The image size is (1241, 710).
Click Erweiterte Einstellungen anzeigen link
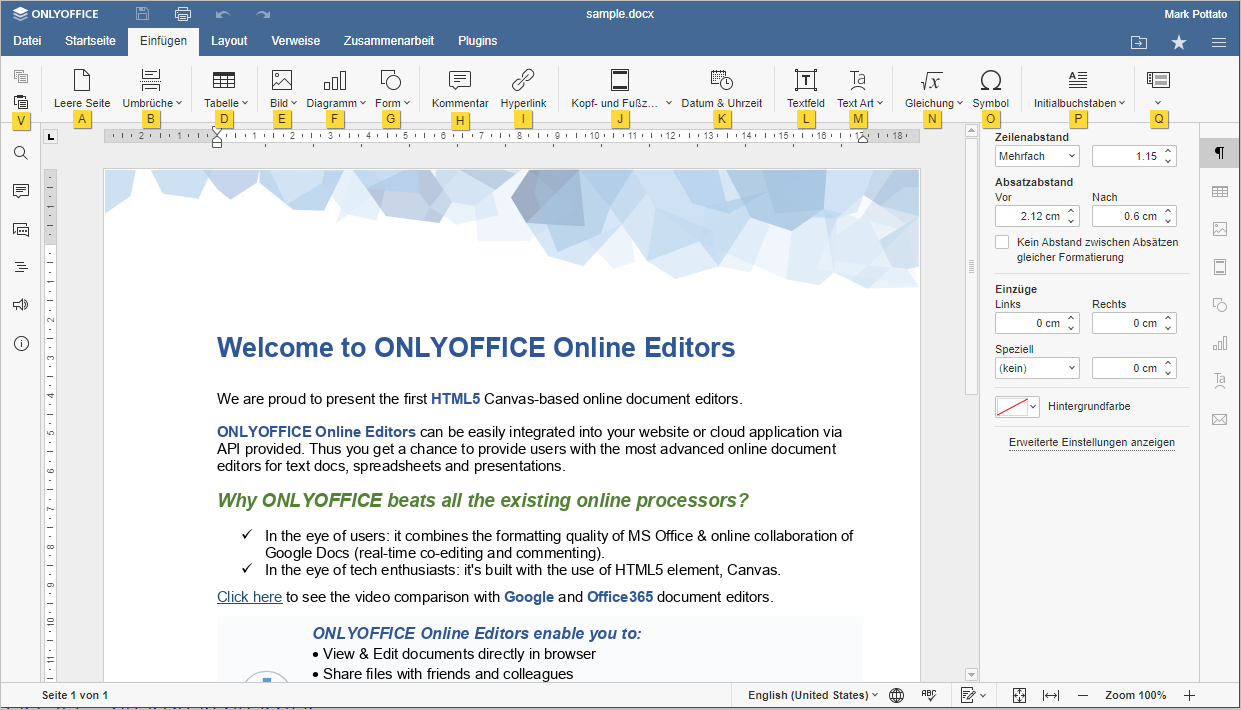(x=1092, y=442)
